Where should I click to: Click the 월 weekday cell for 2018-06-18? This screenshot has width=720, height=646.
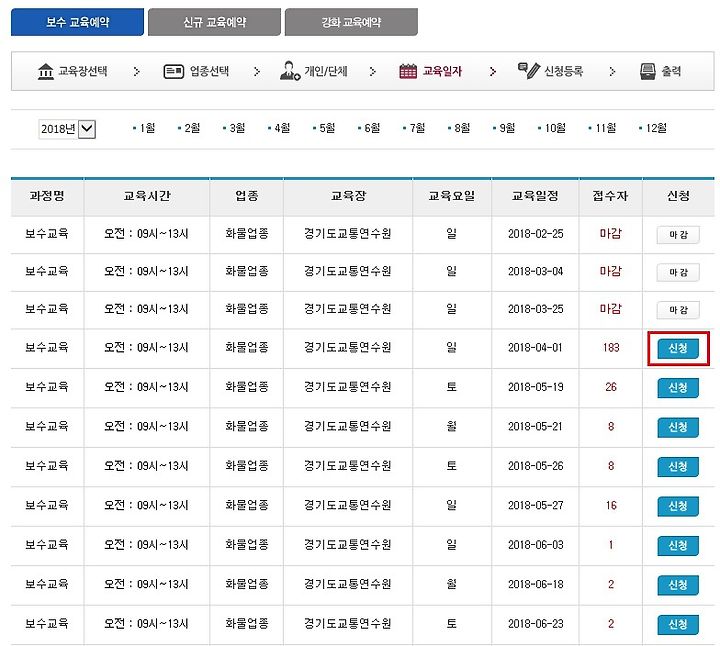point(452,585)
